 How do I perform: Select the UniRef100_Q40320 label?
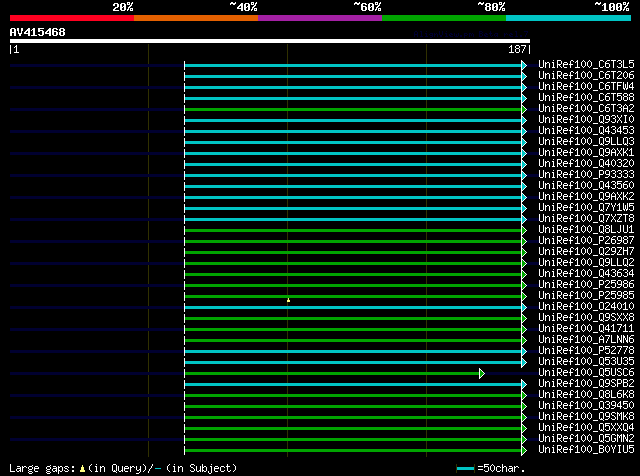(x=586, y=164)
